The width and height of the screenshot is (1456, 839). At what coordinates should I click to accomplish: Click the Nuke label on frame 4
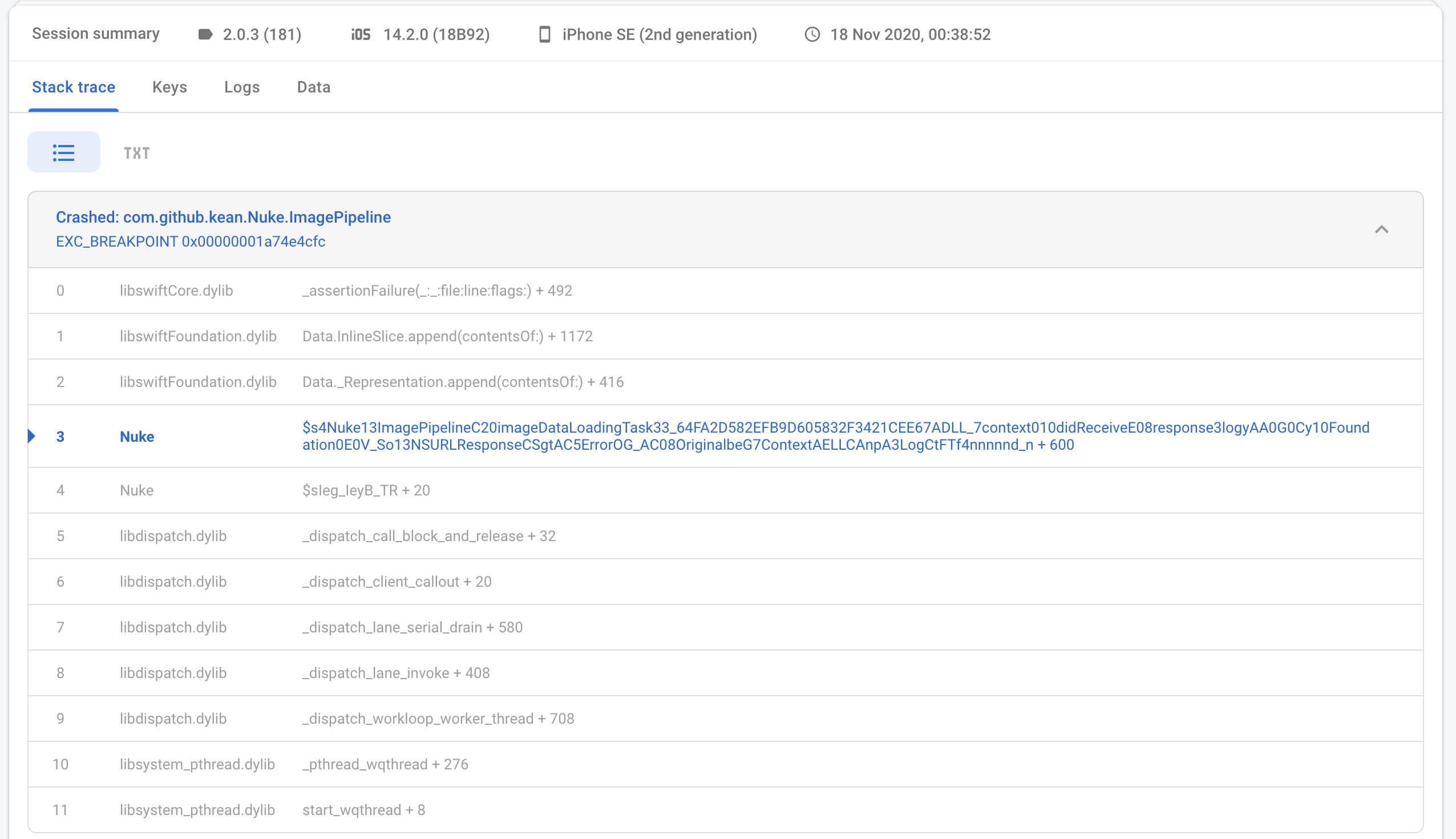click(x=136, y=490)
